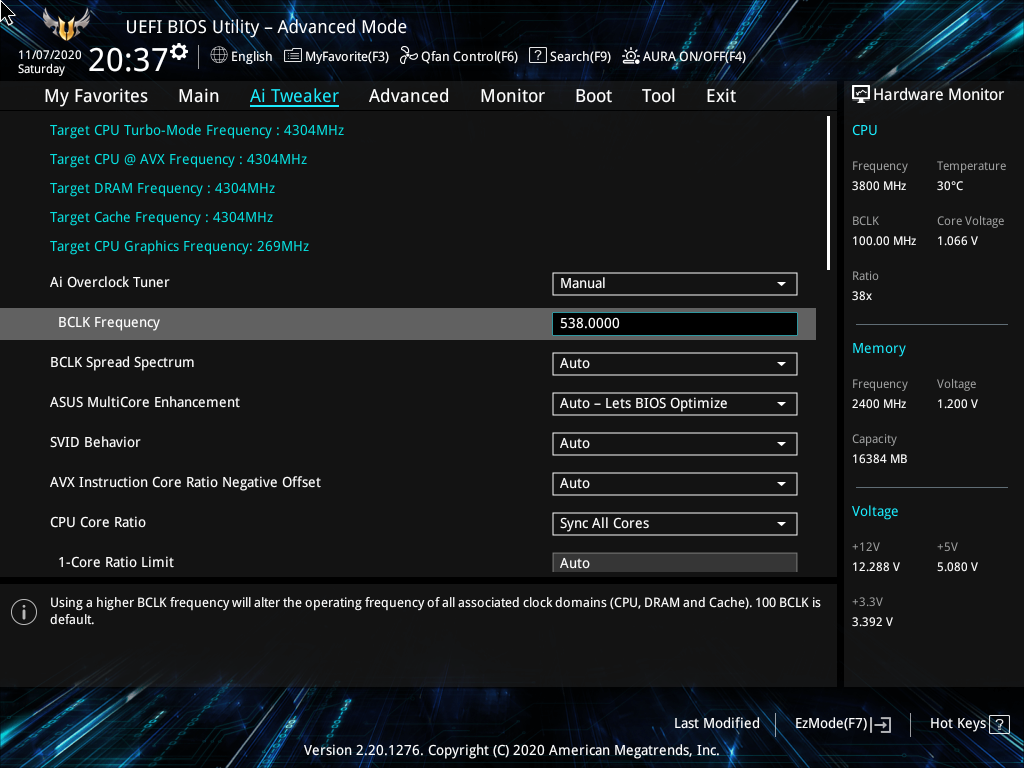Expand the BCLK Spread Spectrum dropdown
This screenshot has width=1024, height=768.
click(x=675, y=364)
